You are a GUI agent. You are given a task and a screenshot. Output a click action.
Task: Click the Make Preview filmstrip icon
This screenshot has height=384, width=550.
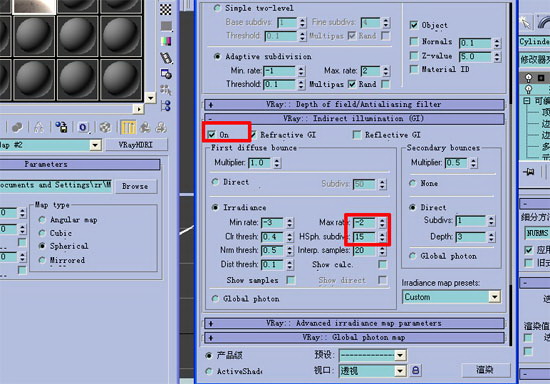(166, 58)
